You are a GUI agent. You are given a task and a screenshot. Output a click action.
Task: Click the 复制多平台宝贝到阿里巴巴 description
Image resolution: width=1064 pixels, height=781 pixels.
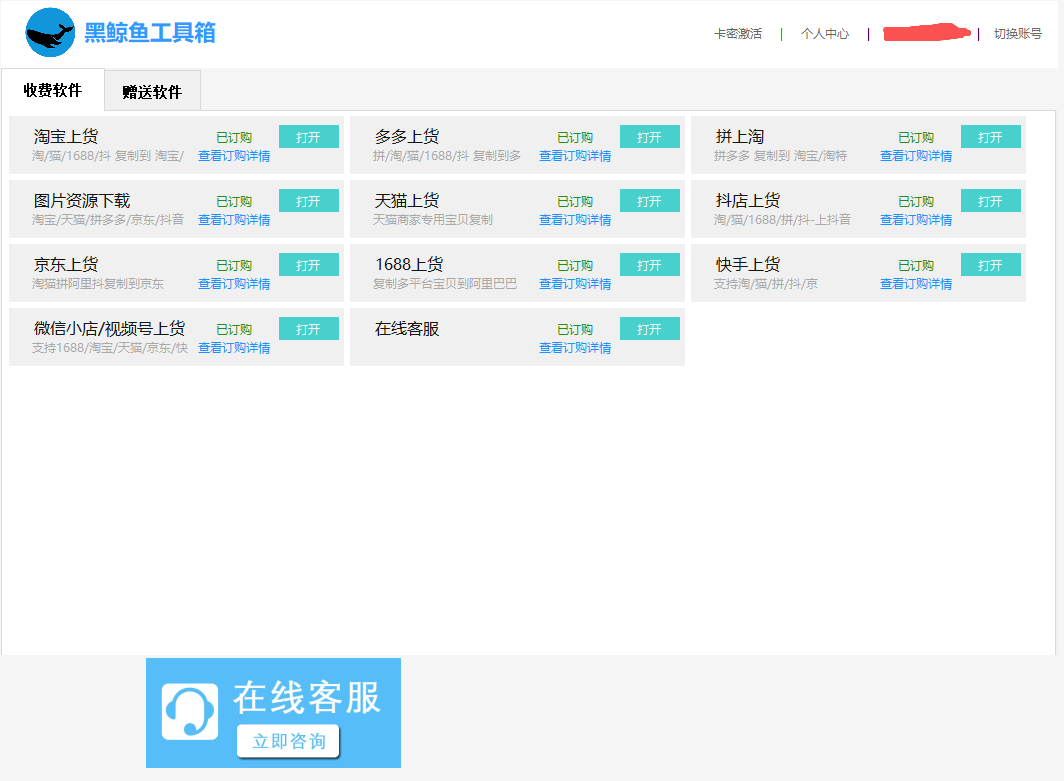(444, 284)
